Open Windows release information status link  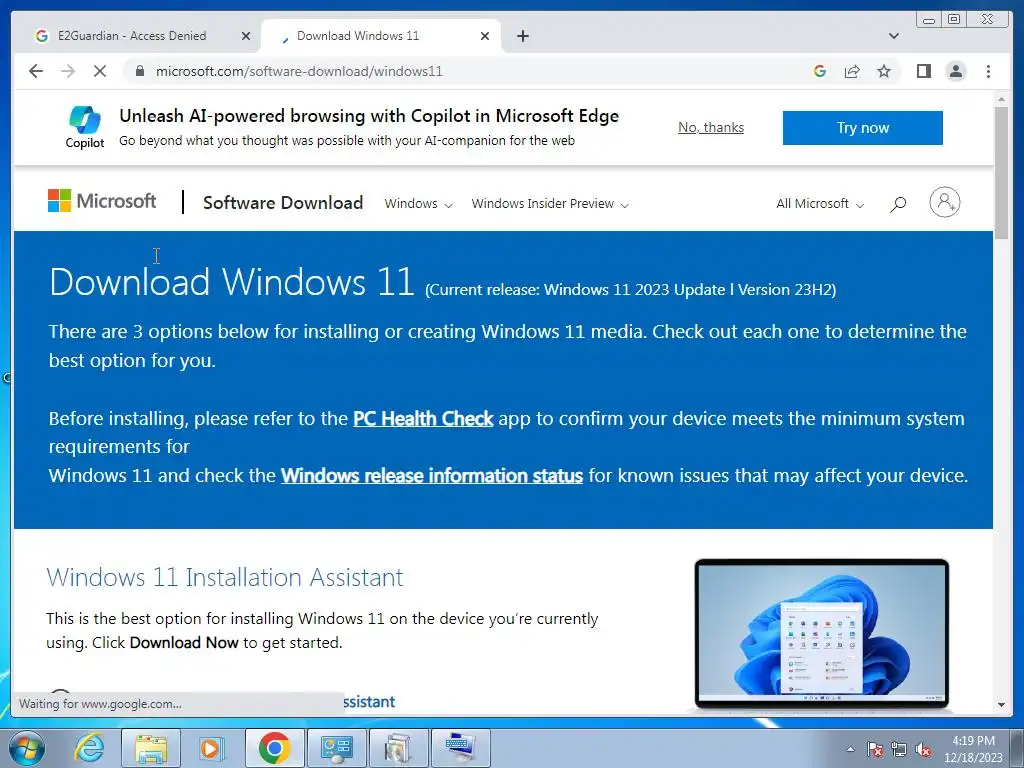[432, 475]
